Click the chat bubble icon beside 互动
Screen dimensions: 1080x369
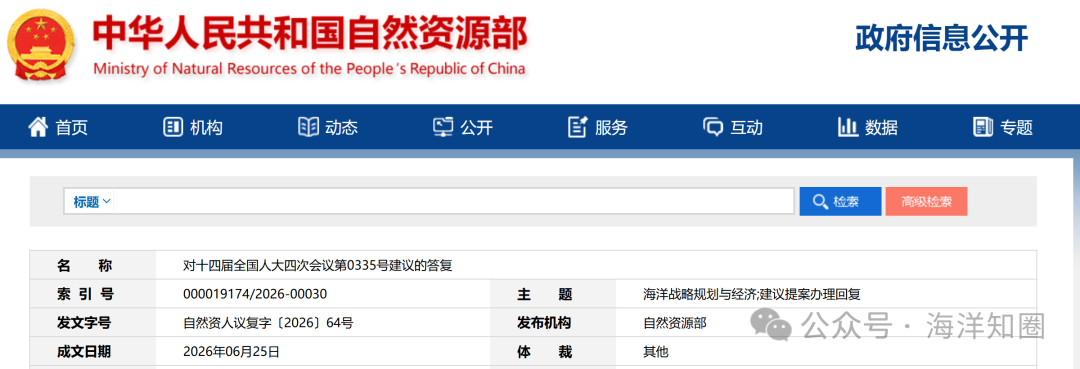pyautogui.click(x=713, y=127)
